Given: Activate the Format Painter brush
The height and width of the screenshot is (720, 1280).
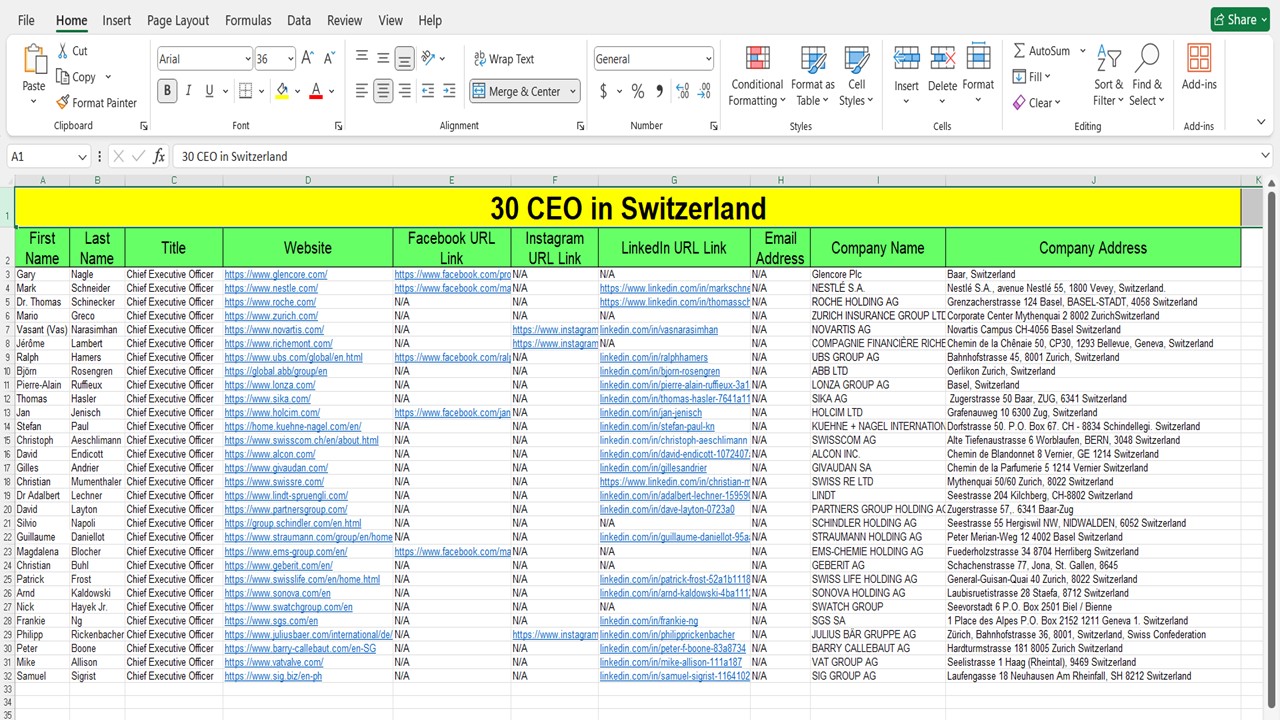Looking at the screenshot, I should (x=64, y=102).
